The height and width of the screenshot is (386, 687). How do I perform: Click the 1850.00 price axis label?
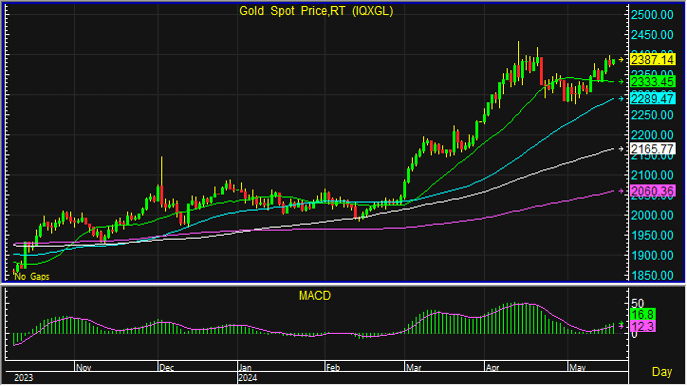652,276
